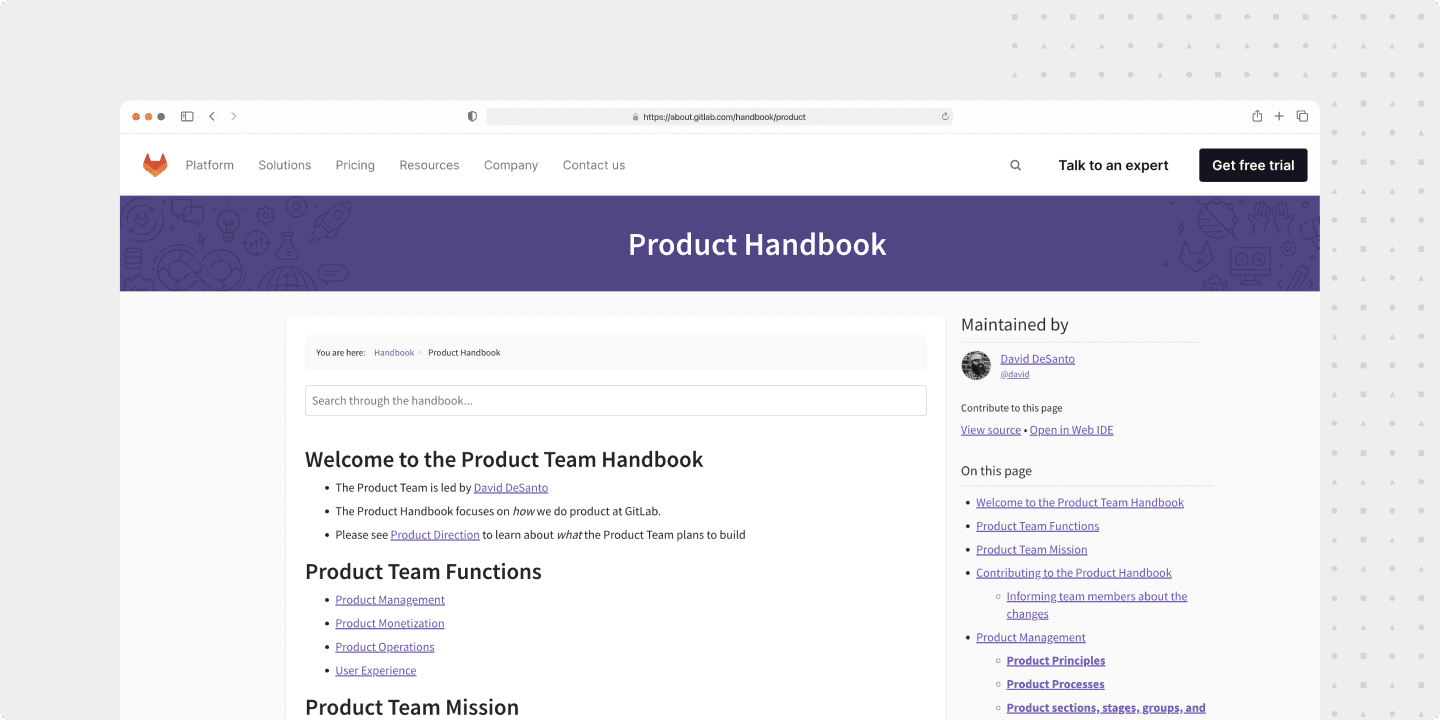Open the Company menu
1440x720 pixels.
coord(511,165)
